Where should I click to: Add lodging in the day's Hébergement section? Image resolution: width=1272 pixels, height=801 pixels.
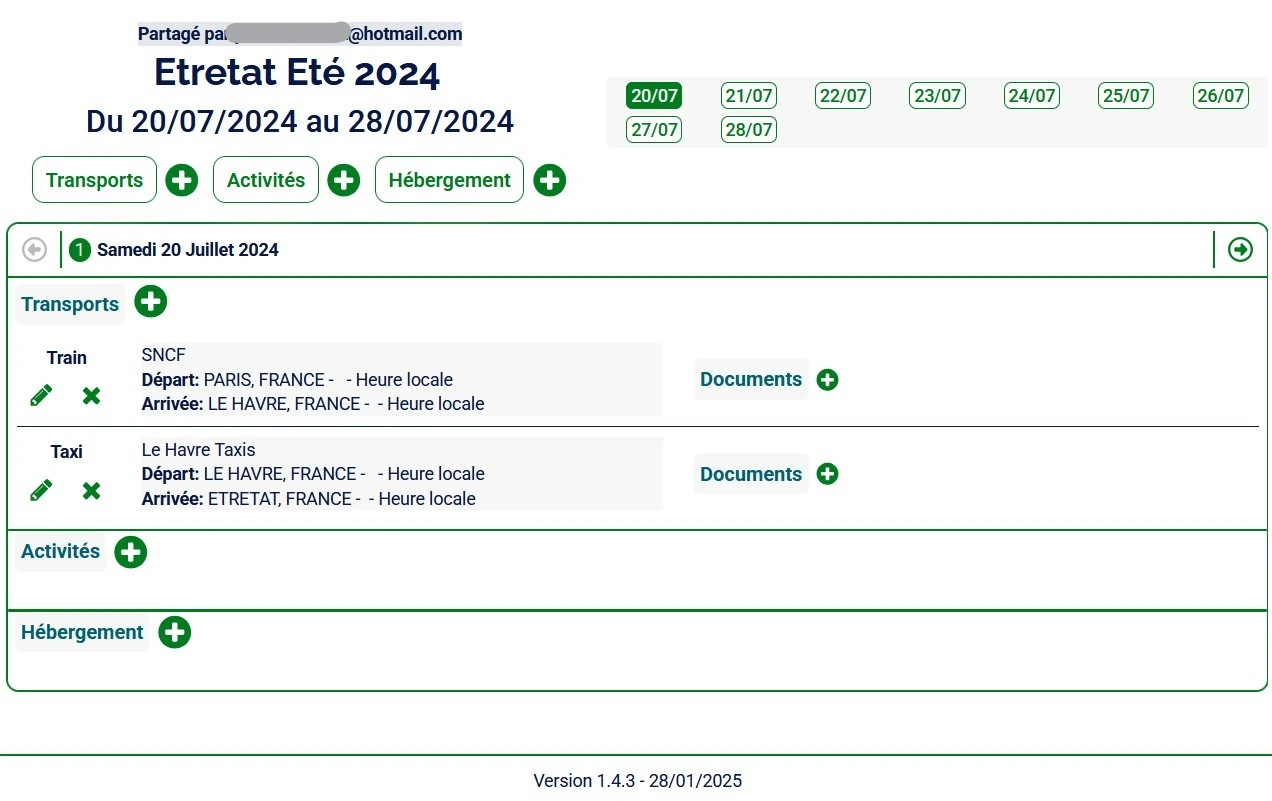pyautogui.click(x=175, y=632)
